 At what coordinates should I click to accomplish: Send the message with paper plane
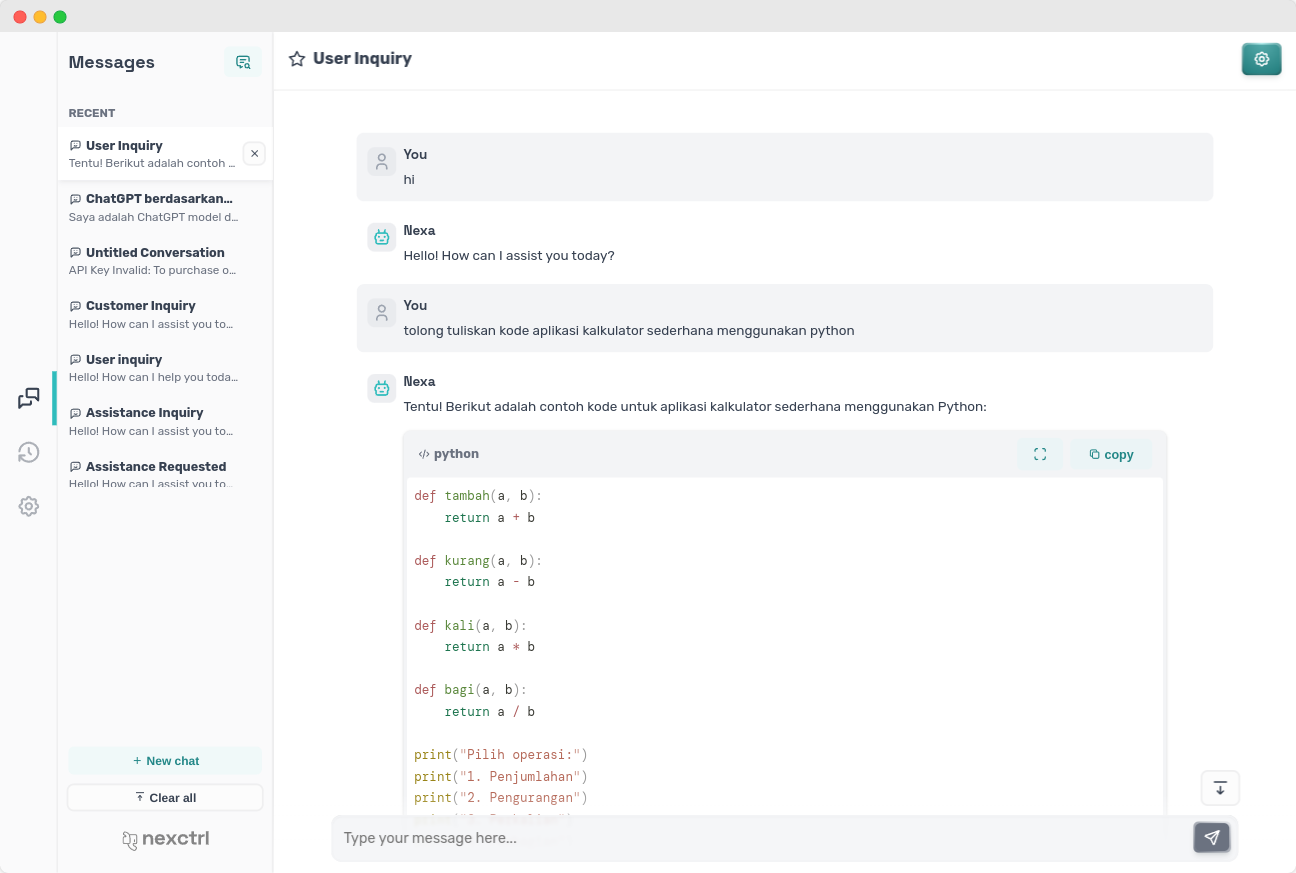[x=1211, y=838]
